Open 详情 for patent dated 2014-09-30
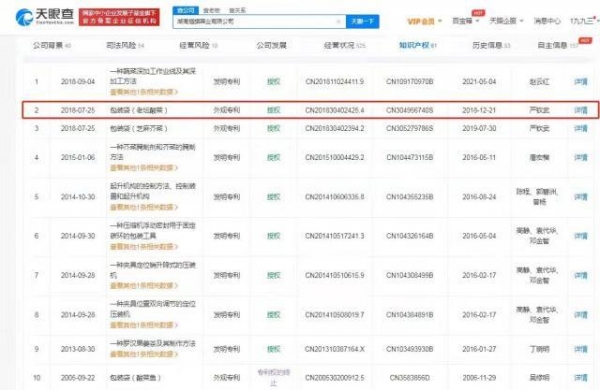The height and width of the screenshot is (390, 600). coord(580,236)
